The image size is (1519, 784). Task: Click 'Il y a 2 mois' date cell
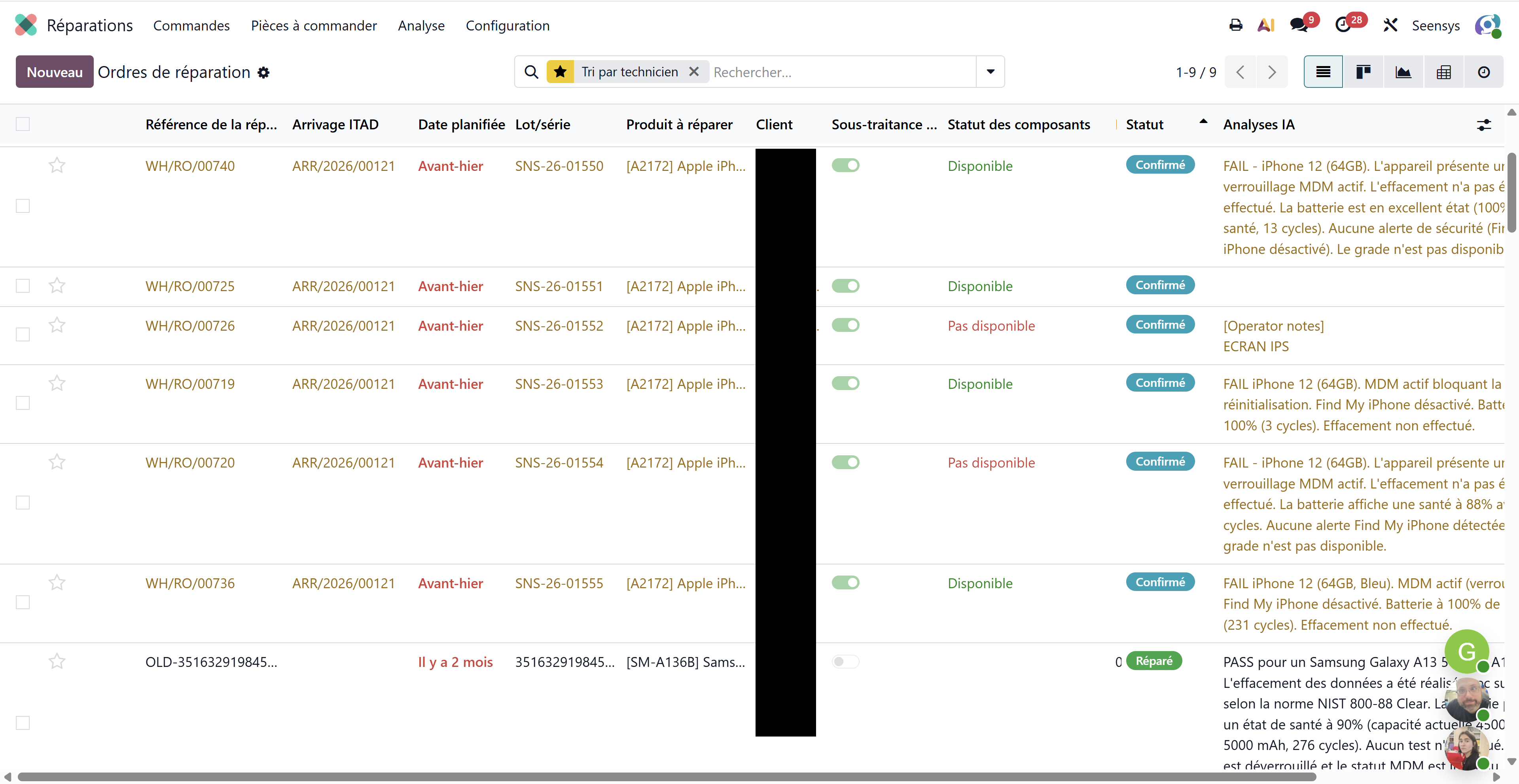[x=455, y=662]
